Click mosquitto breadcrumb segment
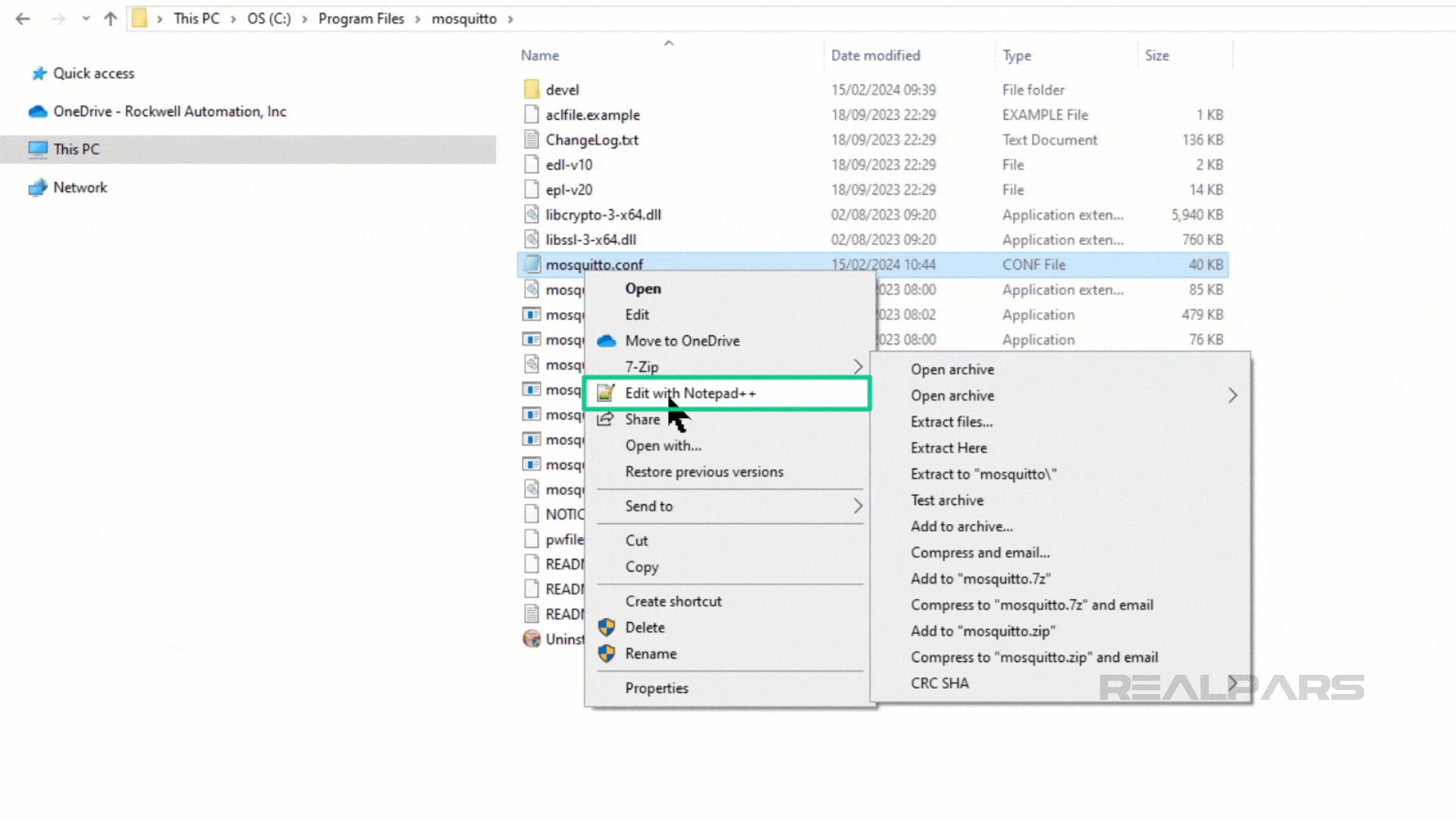1456x819 pixels. pyautogui.click(x=464, y=19)
